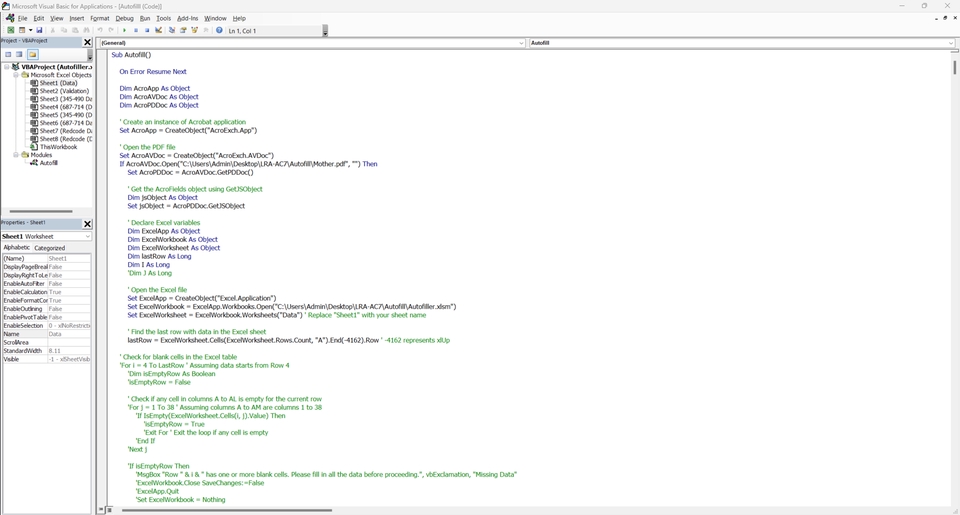This screenshot has height=515, width=960.
Task: Select the Autofill module in tree
Action: pos(48,163)
